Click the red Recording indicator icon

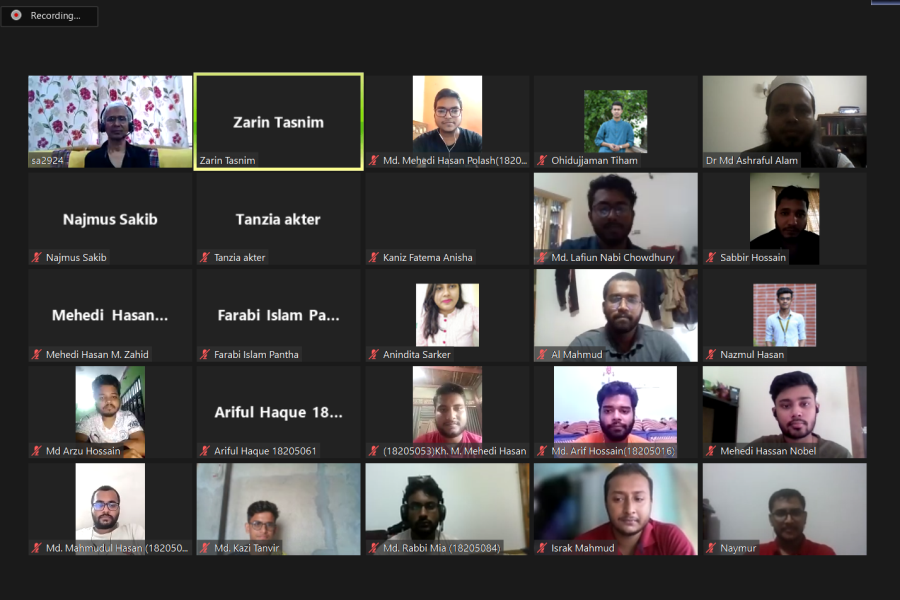point(17,16)
